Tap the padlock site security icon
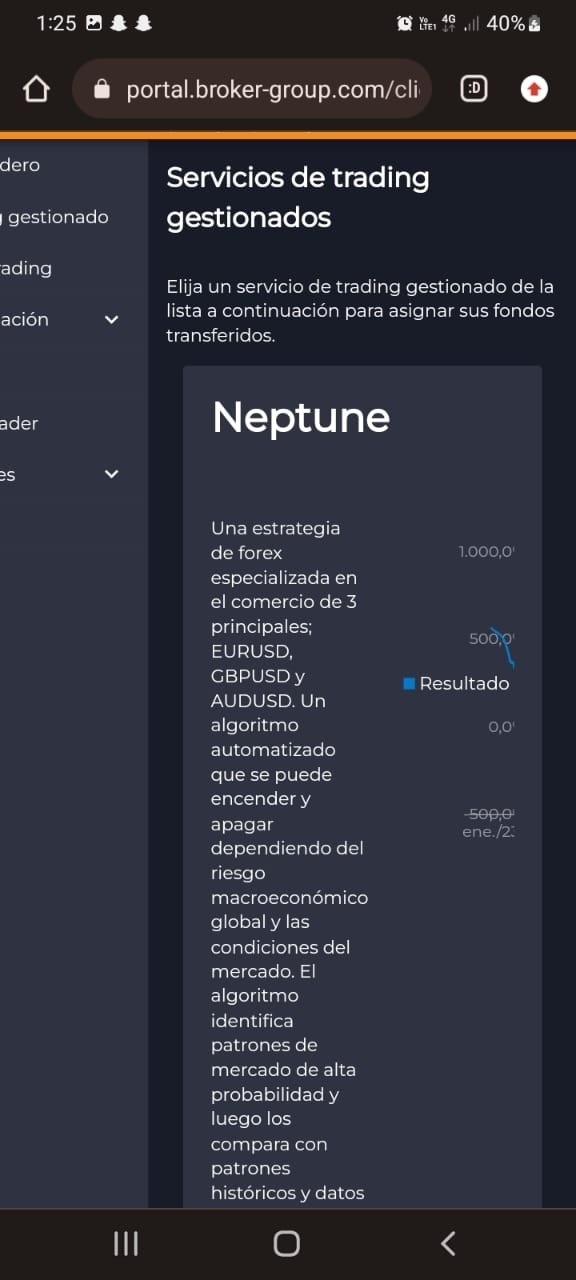This screenshot has width=576, height=1280. (101, 90)
